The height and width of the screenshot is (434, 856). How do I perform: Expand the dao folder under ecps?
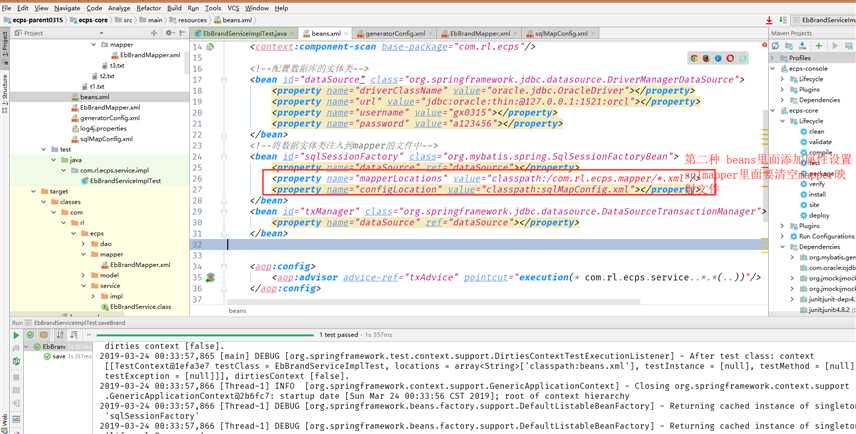(83, 244)
